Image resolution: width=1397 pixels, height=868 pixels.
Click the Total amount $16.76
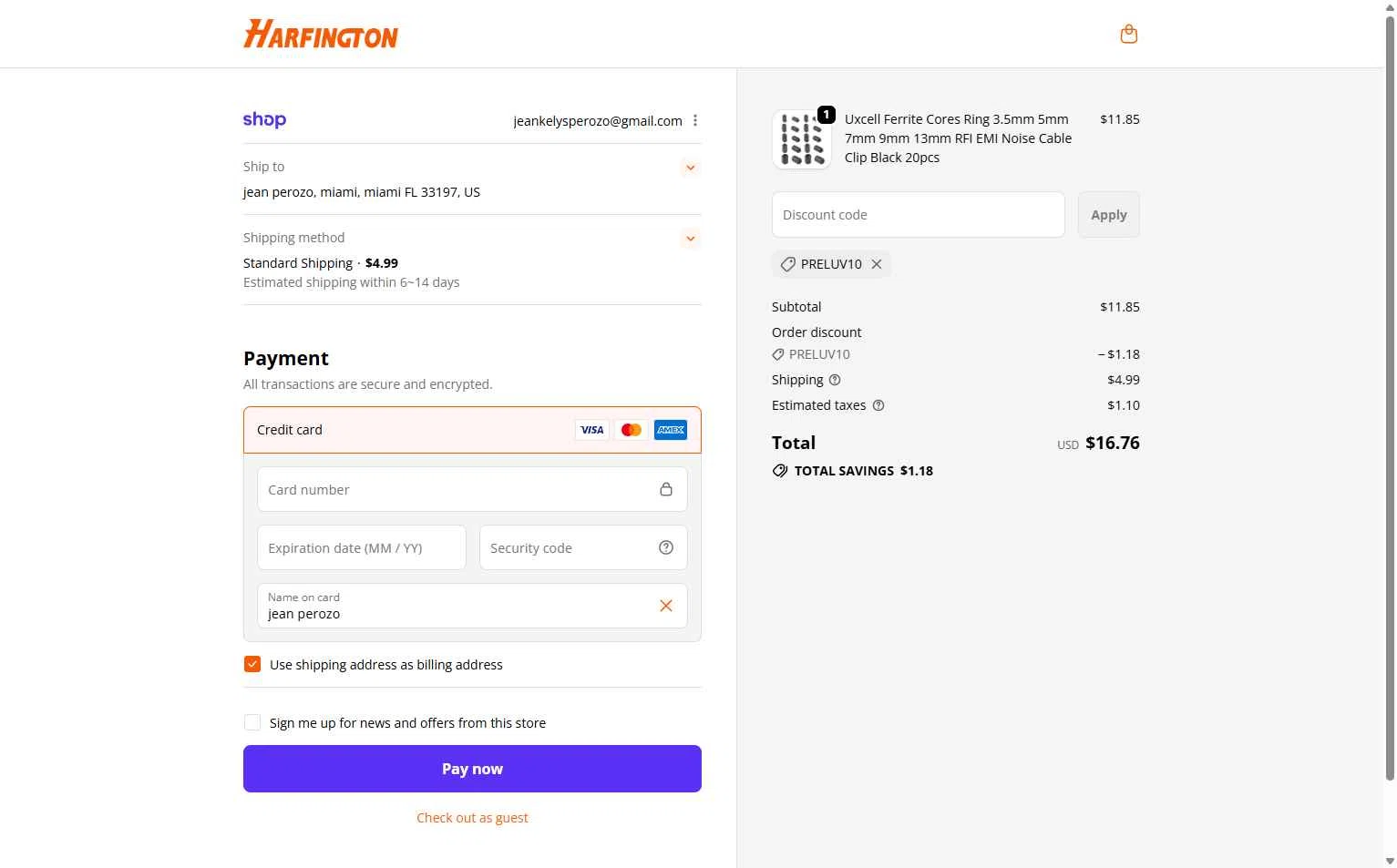point(1113,443)
